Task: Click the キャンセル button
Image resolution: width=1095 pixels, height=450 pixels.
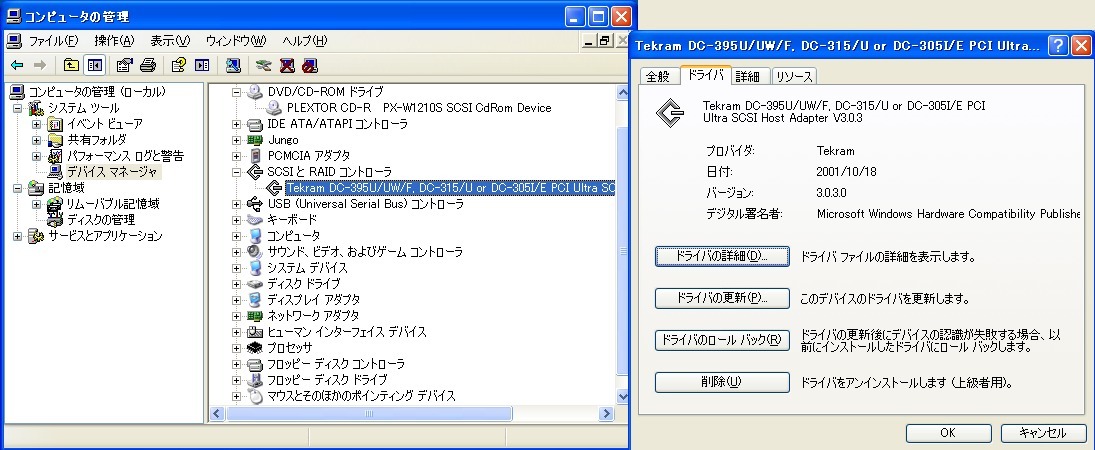Action: click(1043, 433)
